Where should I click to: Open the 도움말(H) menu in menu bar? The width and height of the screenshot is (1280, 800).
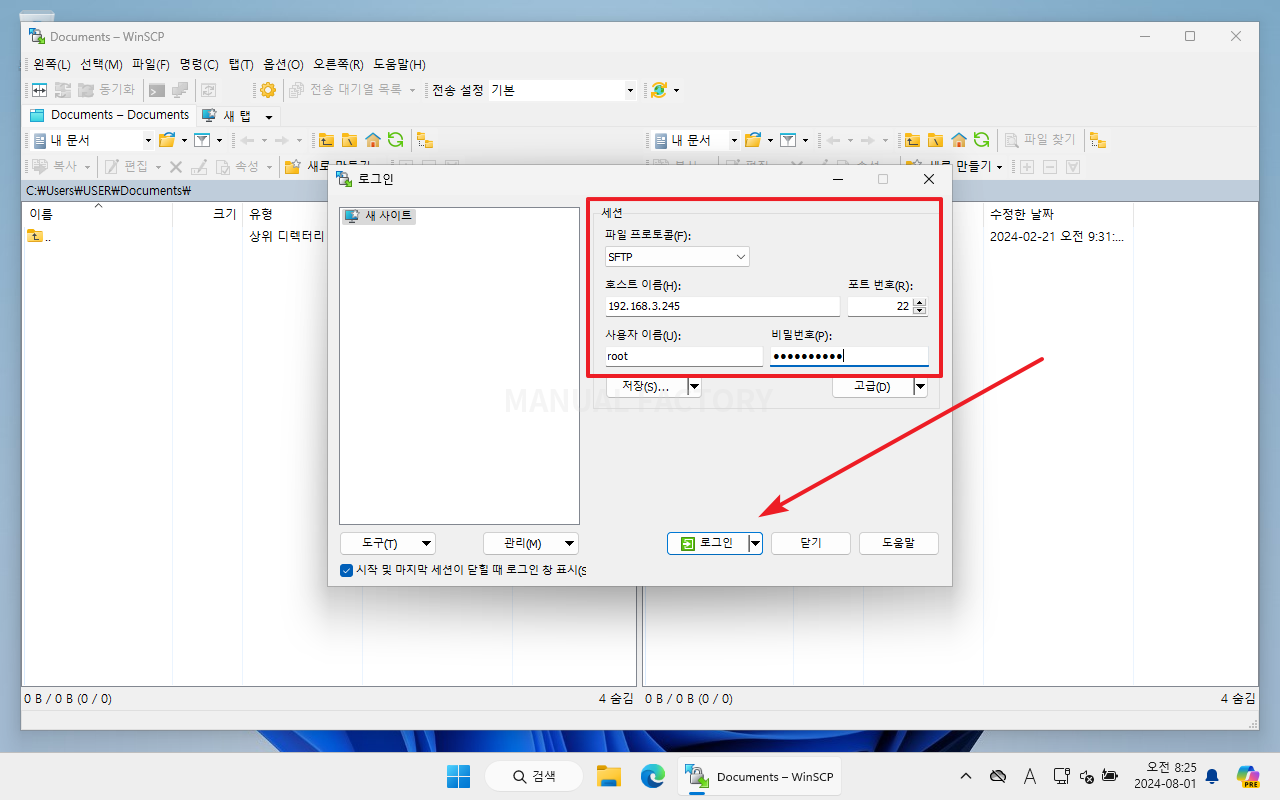coord(400,64)
